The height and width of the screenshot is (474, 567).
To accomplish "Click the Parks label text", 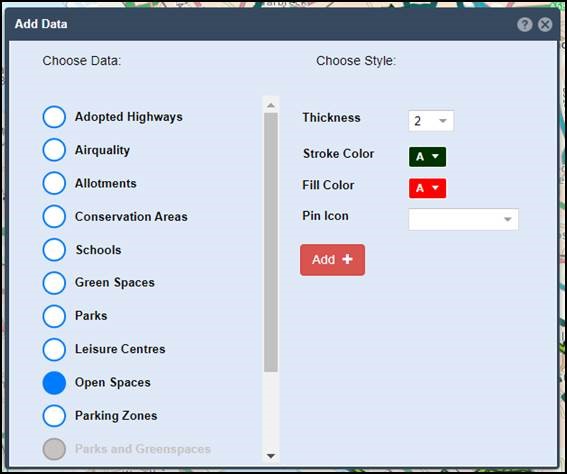I will [x=91, y=316].
